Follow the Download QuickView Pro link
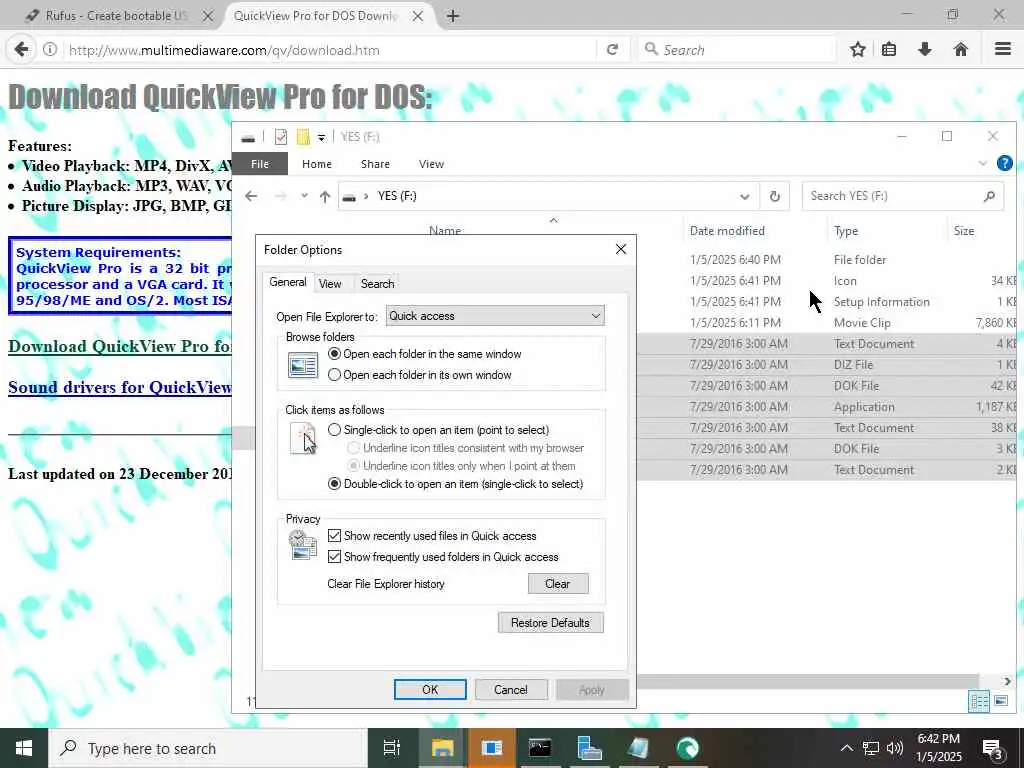The width and height of the screenshot is (1024, 768). point(120,346)
